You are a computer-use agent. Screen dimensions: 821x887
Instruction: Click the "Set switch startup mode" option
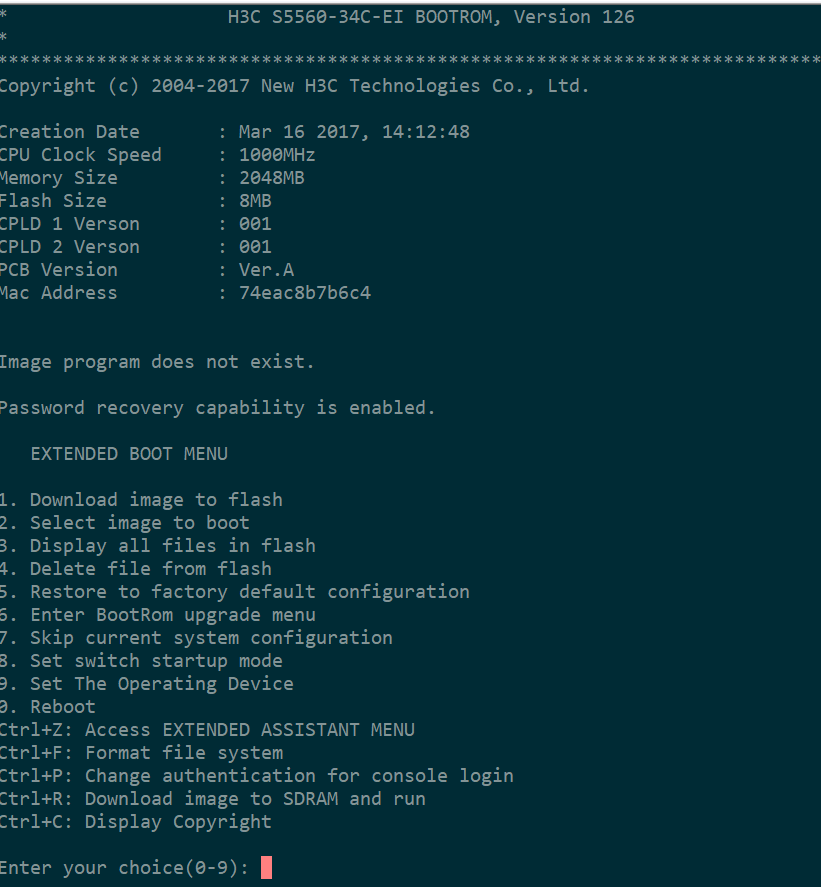(142, 661)
